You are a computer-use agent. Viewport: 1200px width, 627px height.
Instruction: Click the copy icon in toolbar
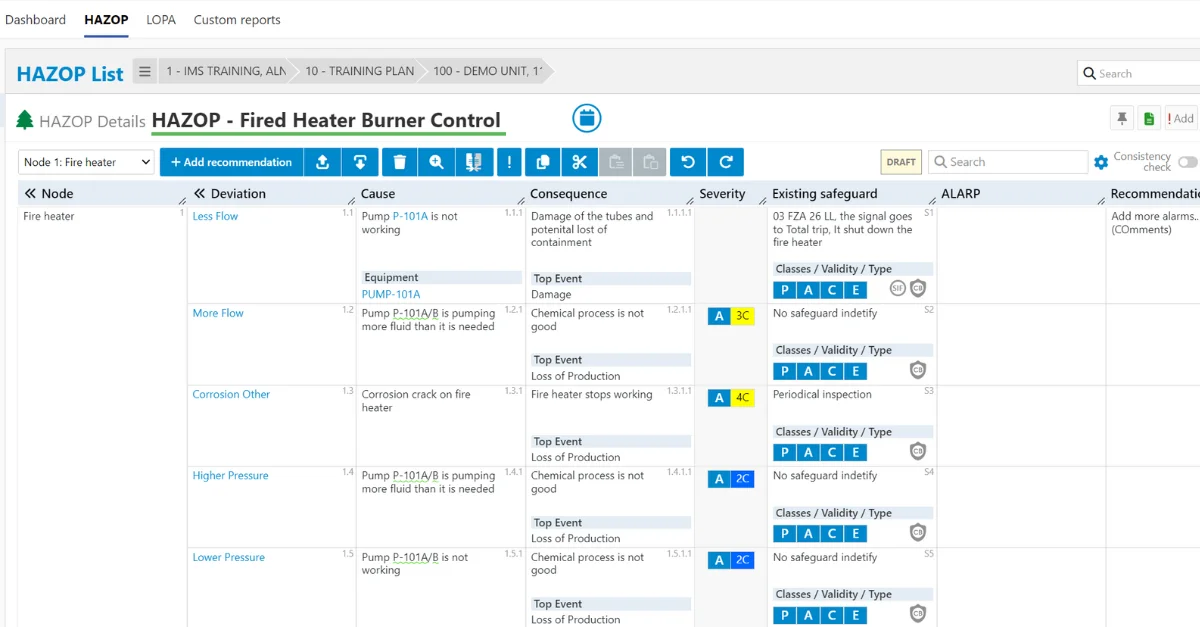[x=542, y=162]
